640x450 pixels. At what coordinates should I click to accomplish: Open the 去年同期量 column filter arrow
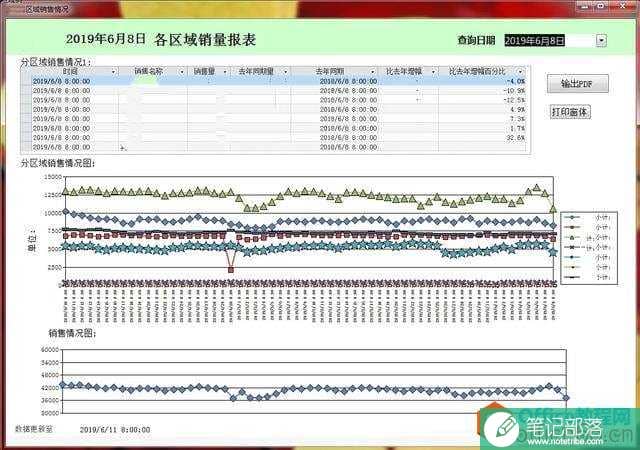click(x=285, y=71)
